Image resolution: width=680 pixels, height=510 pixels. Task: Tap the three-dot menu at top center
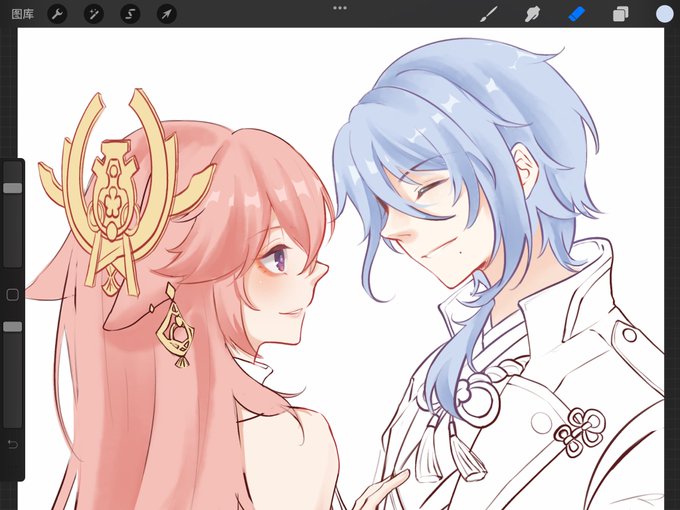pyautogui.click(x=340, y=8)
